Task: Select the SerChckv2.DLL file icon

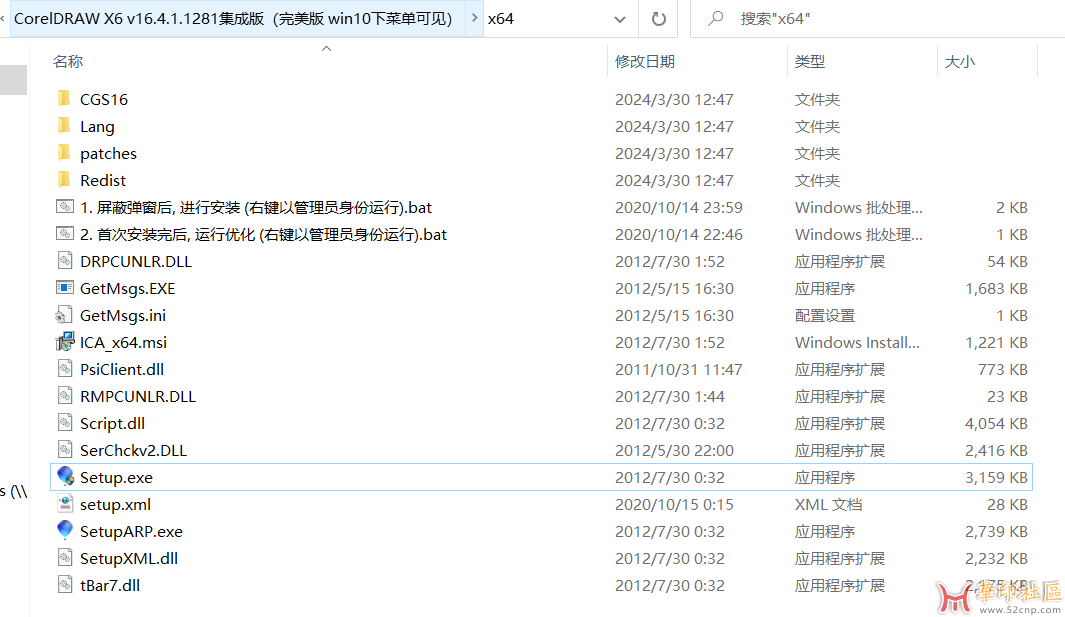Action: 65,450
